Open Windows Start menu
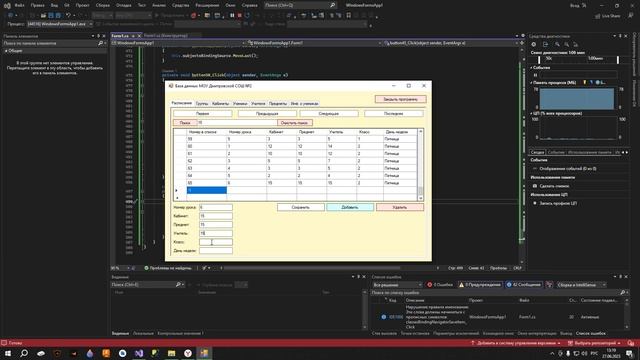This screenshot has width=640, height=360. [x=8, y=353]
